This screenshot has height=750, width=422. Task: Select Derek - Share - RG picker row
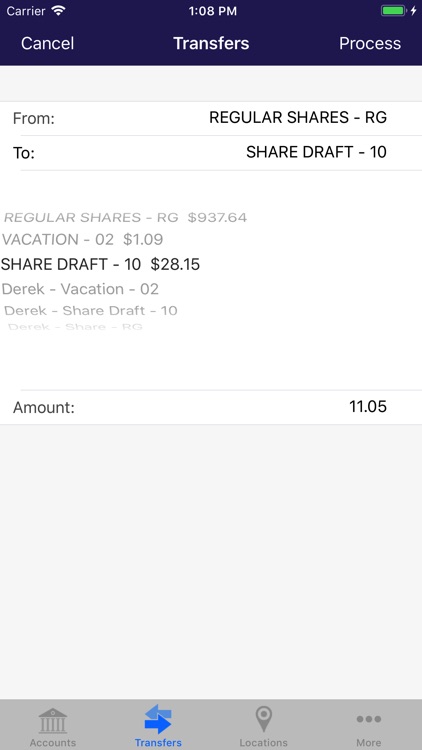75,327
